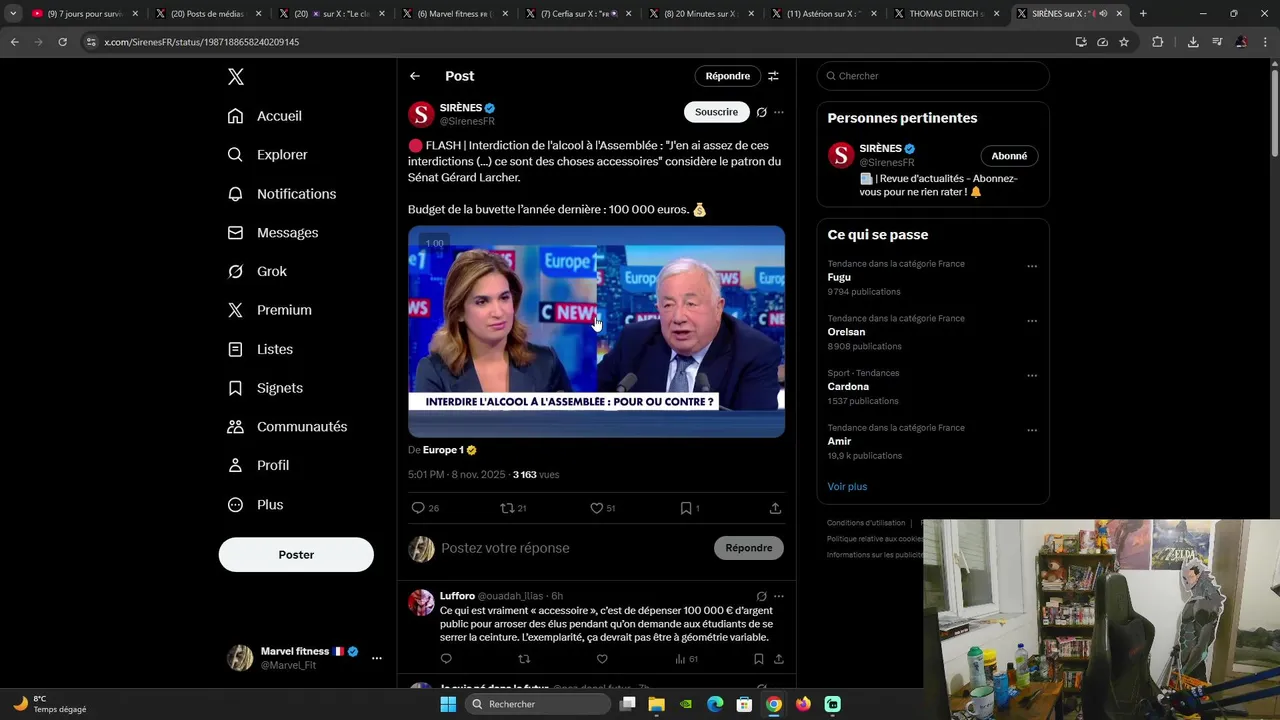1280x720 pixels.
Task: Open Messages in the sidebar
Action: 273,233
